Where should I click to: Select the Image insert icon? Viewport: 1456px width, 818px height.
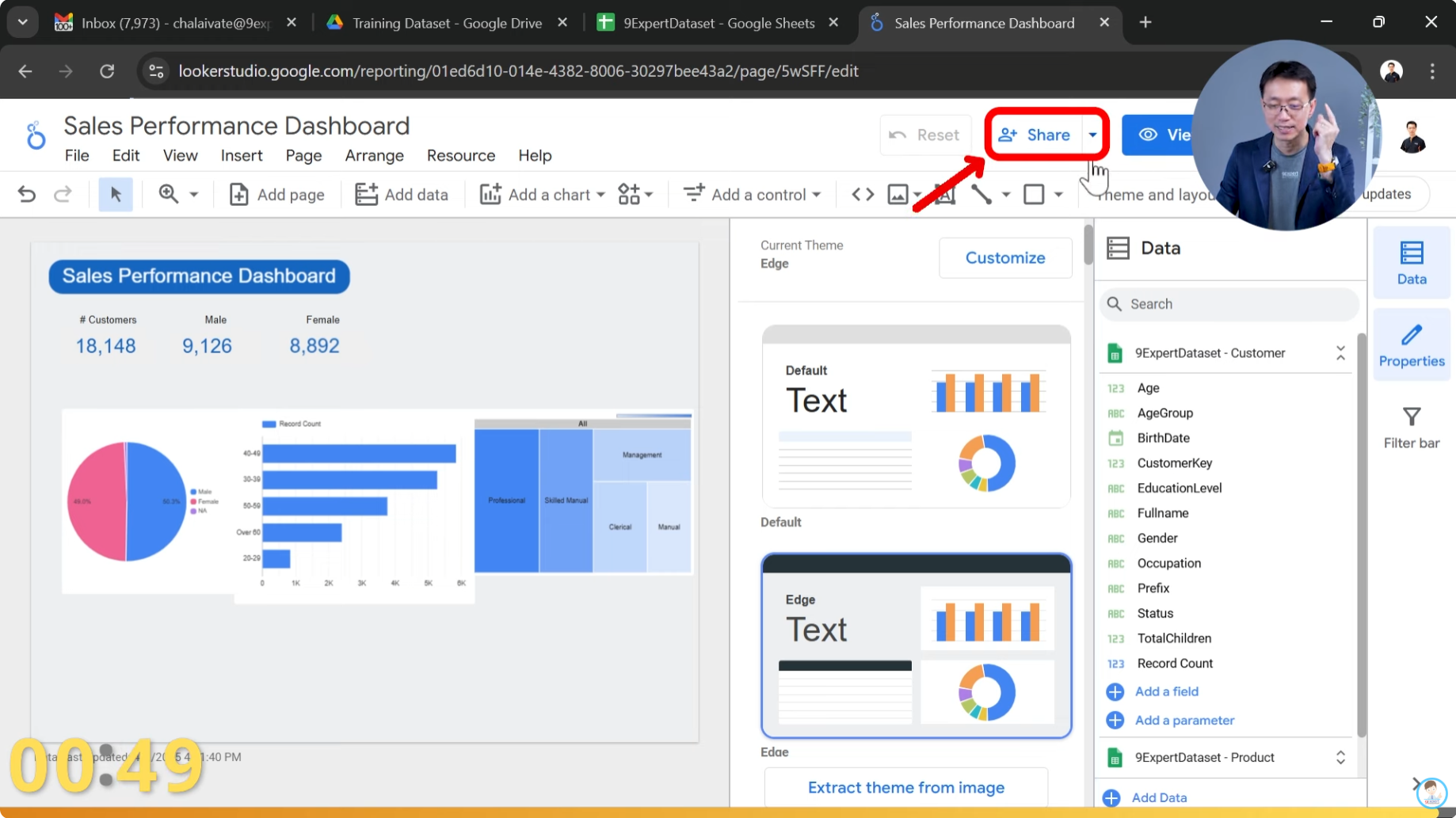[898, 194]
